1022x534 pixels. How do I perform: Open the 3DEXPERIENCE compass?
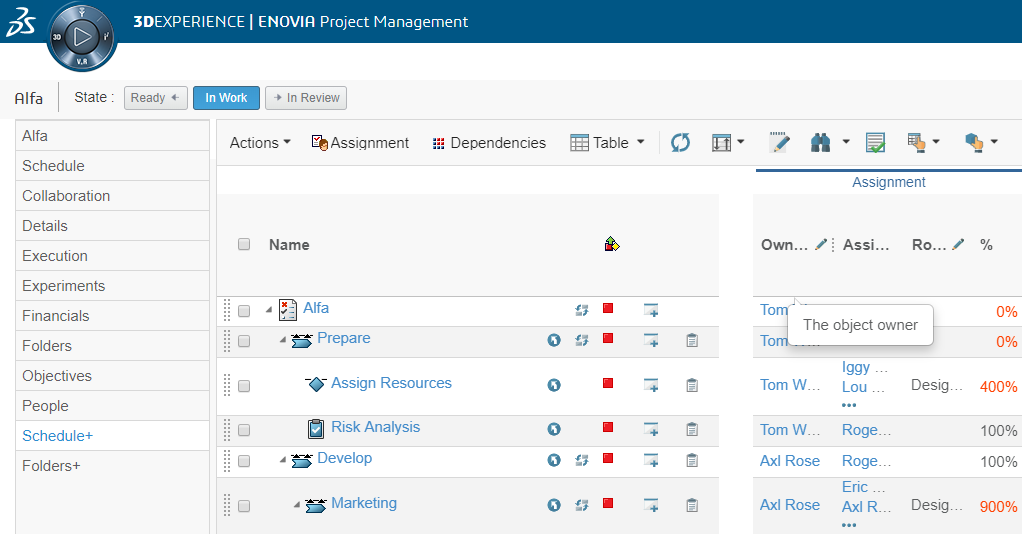click(x=82, y=37)
